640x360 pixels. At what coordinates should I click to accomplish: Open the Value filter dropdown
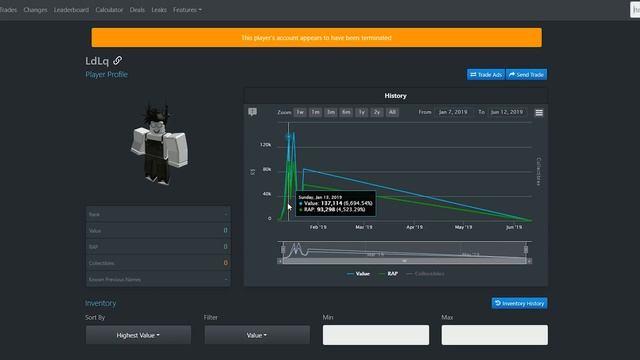(x=257, y=335)
